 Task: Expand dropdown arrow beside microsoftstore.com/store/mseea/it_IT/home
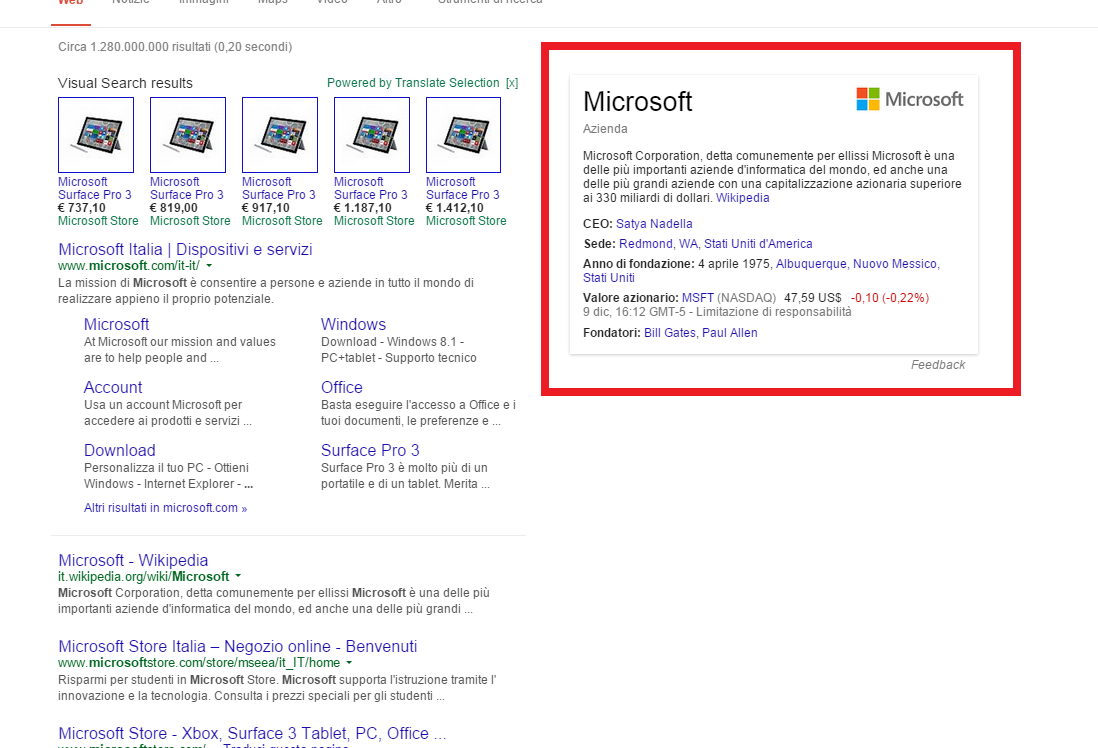coord(349,663)
